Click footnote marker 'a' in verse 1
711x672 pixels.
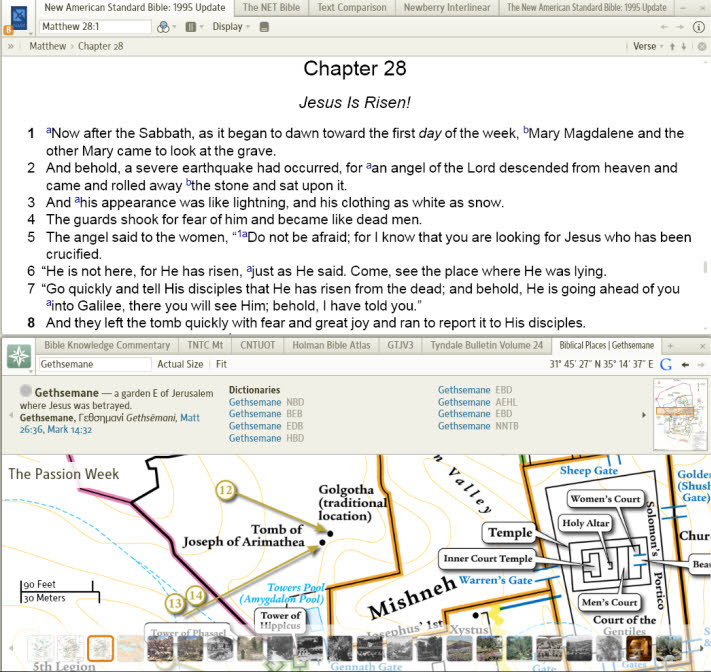49,131
